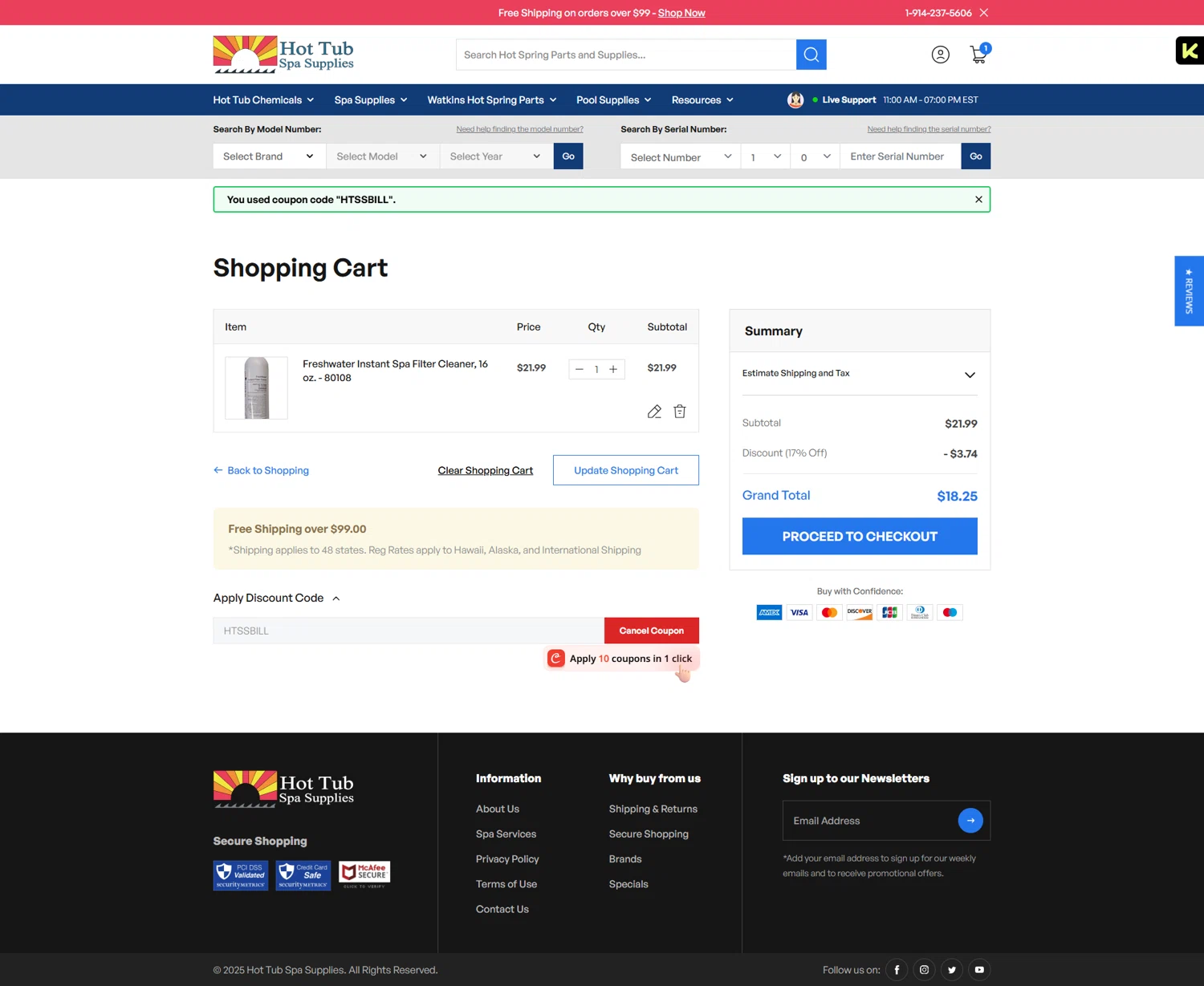Remove the item using the trash icon
Image resolution: width=1204 pixels, height=986 pixels.
pyautogui.click(x=680, y=412)
